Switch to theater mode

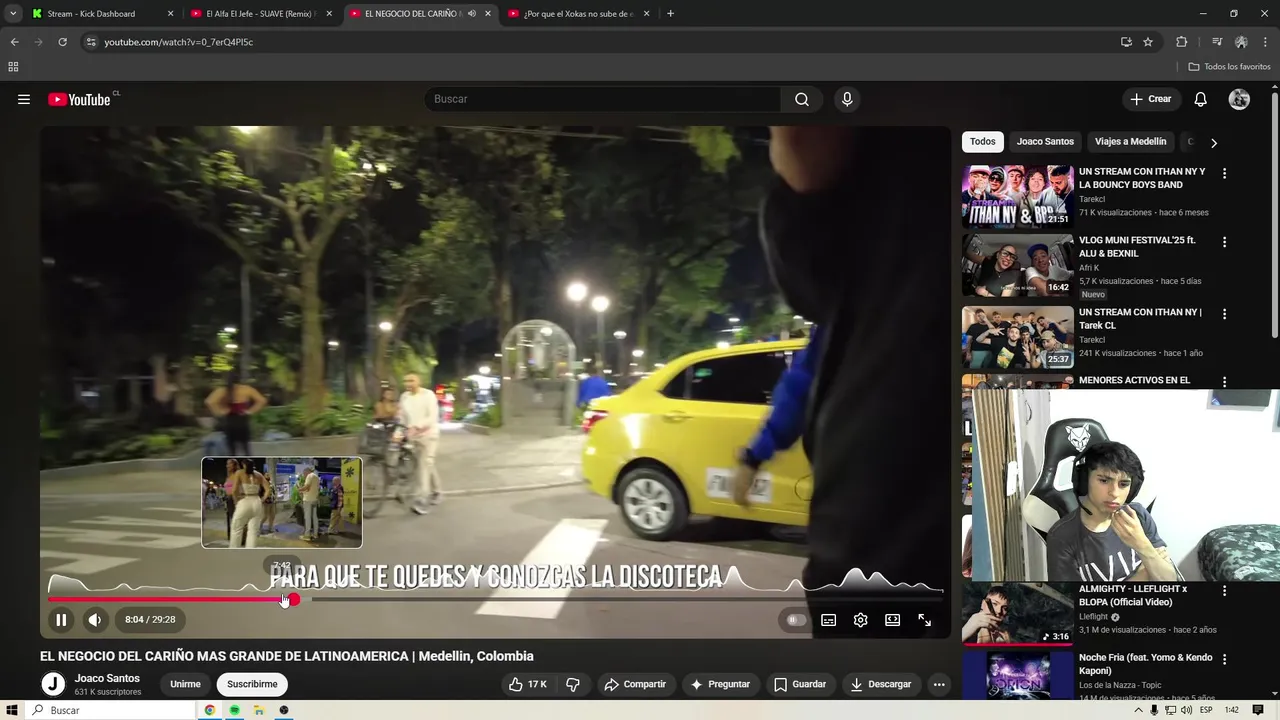tap(892, 620)
